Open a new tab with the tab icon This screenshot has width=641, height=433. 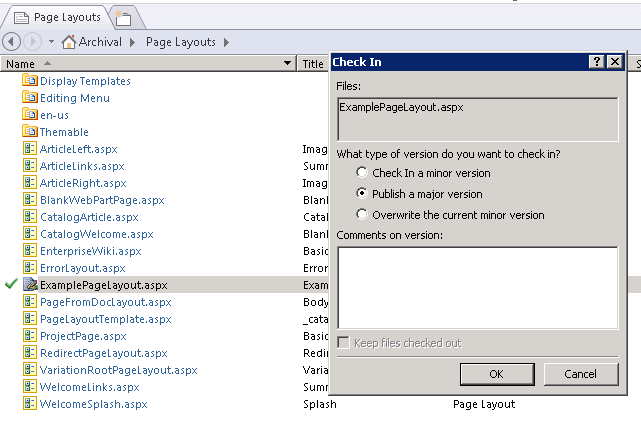[123, 17]
